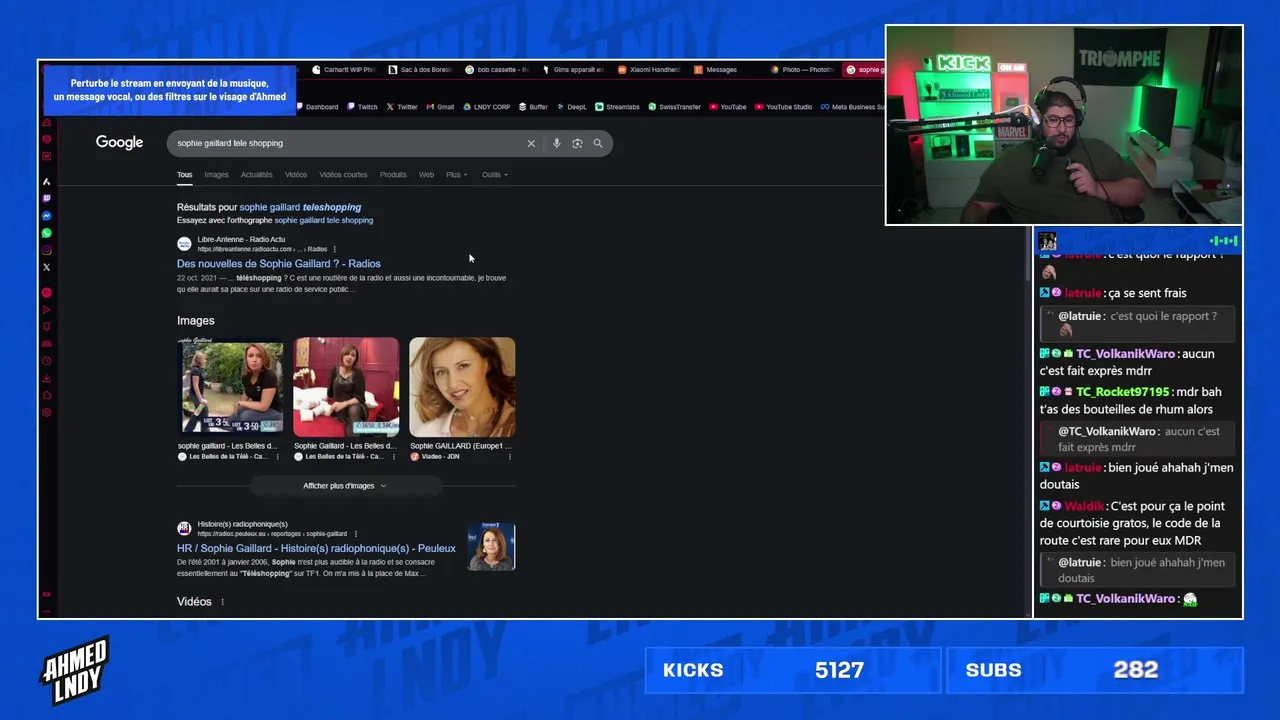Click the Vidéos section heading
The width and height of the screenshot is (1280, 720).
(x=194, y=602)
